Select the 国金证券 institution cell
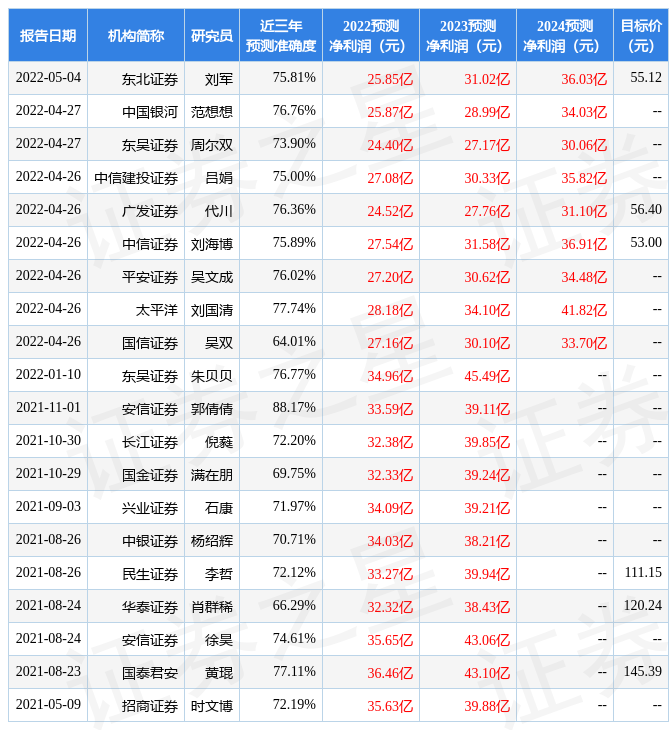669x730 pixels. click(150, 475)
